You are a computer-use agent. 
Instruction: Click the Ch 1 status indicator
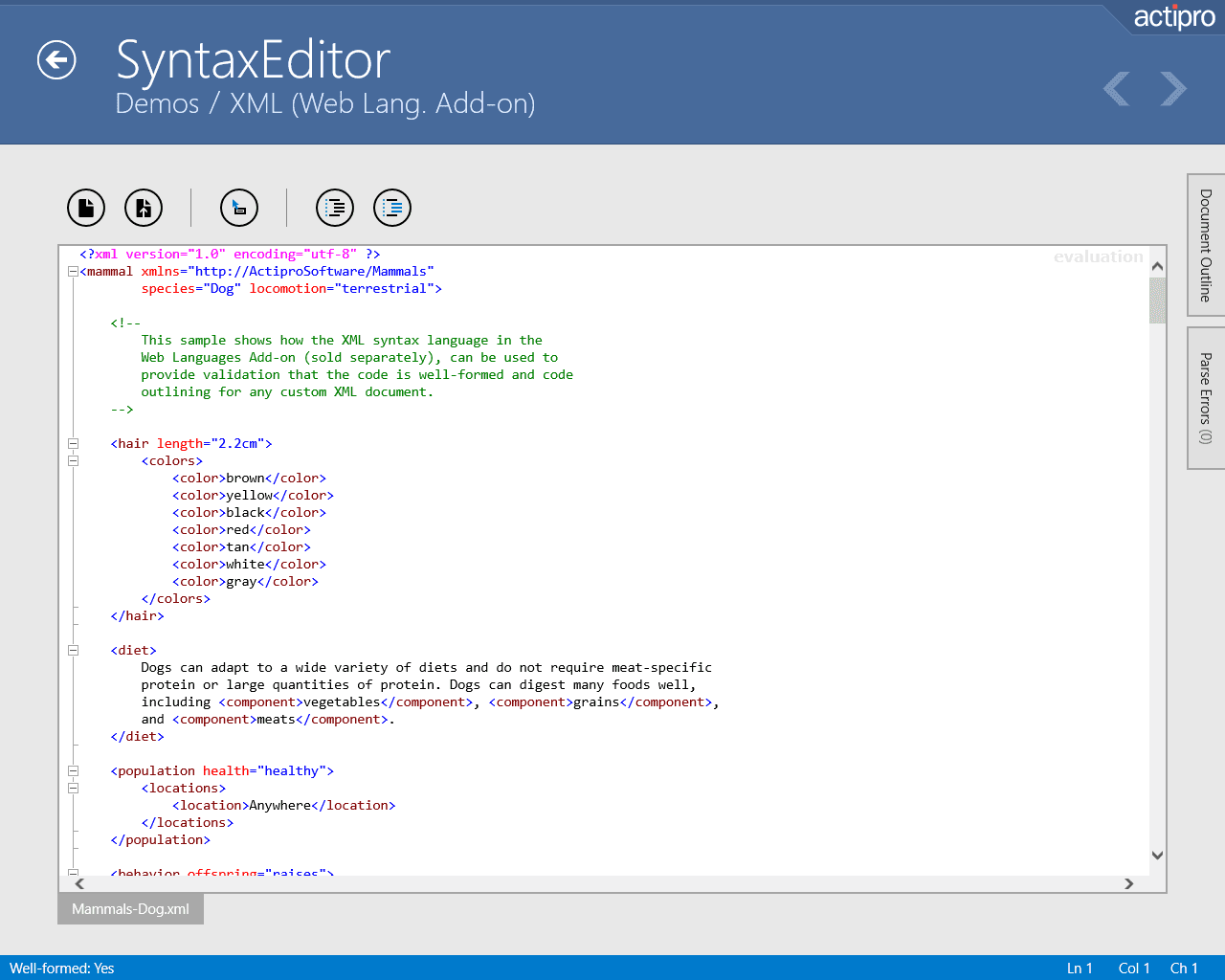coord(1184,969)
